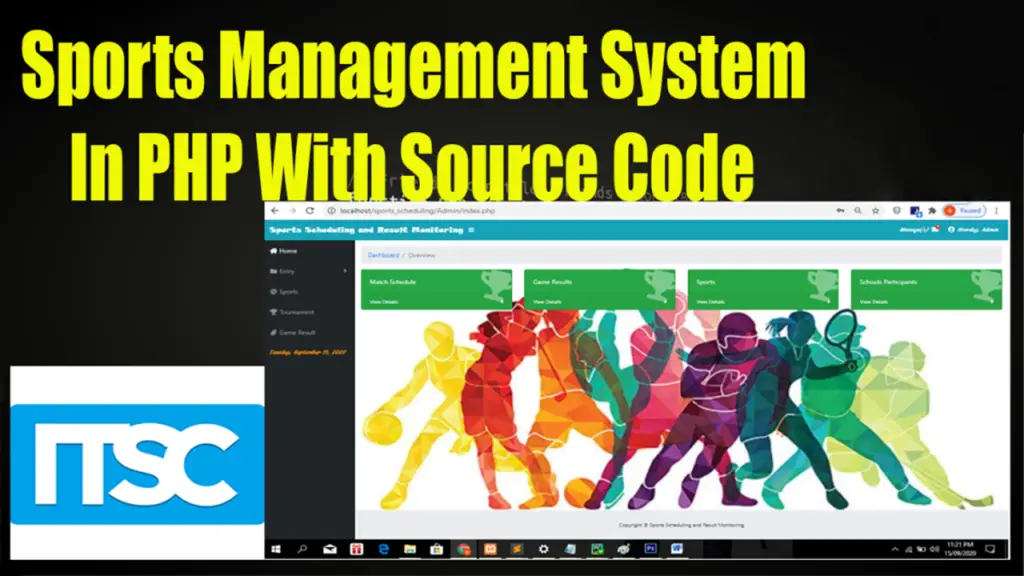Bookmark the page with the star icon
Screen dimensions: 1024x576
click(x=876, y=210)
